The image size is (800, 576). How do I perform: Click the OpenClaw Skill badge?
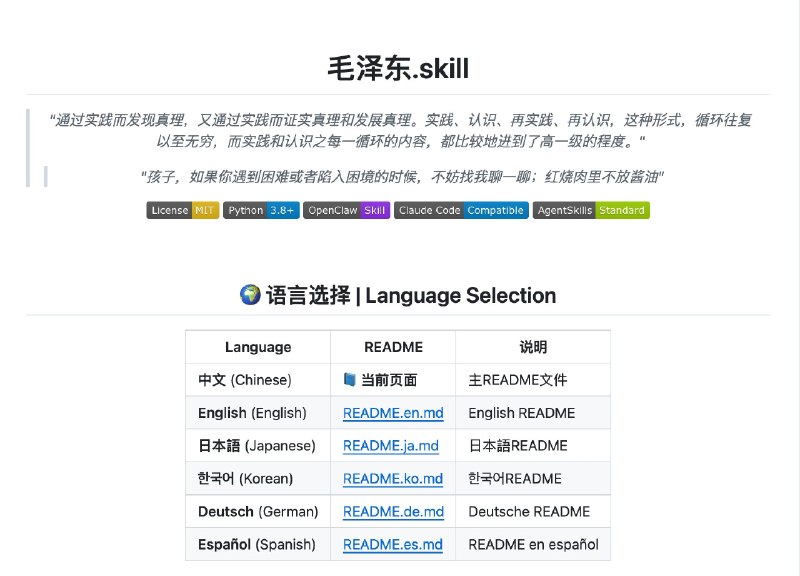pos(346,210)
